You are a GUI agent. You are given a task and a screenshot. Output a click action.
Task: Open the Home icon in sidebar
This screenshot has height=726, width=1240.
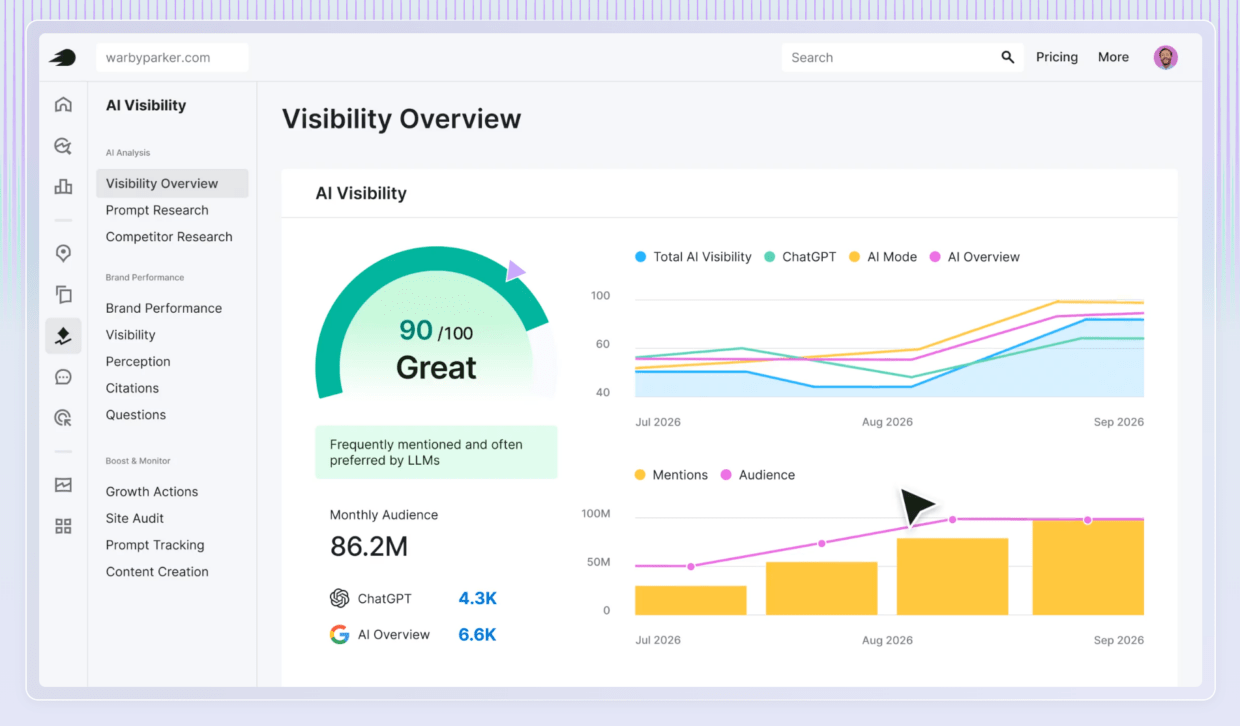click(x=63, y=104)
